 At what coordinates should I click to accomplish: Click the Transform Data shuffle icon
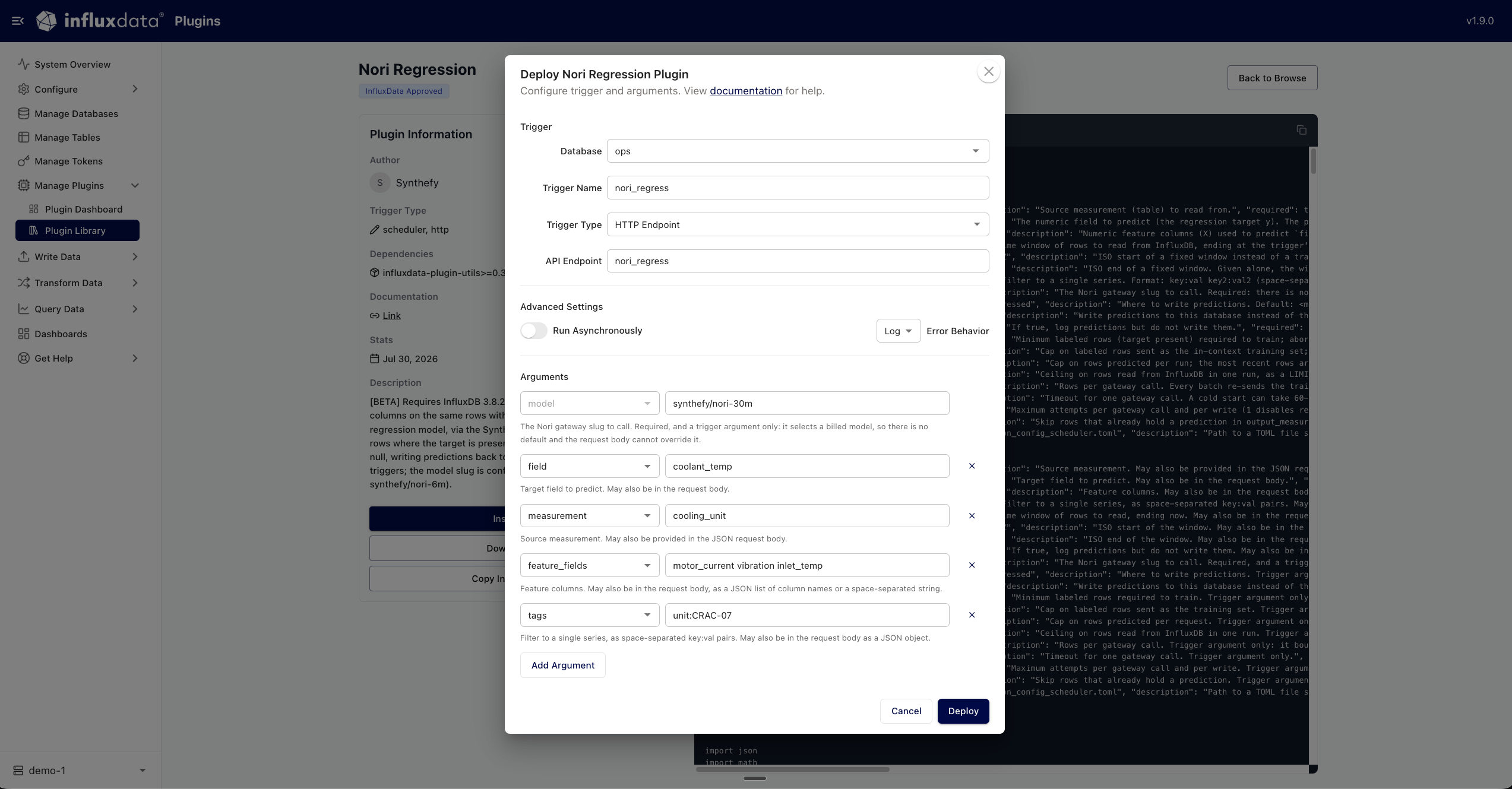(x=24, y=283)
